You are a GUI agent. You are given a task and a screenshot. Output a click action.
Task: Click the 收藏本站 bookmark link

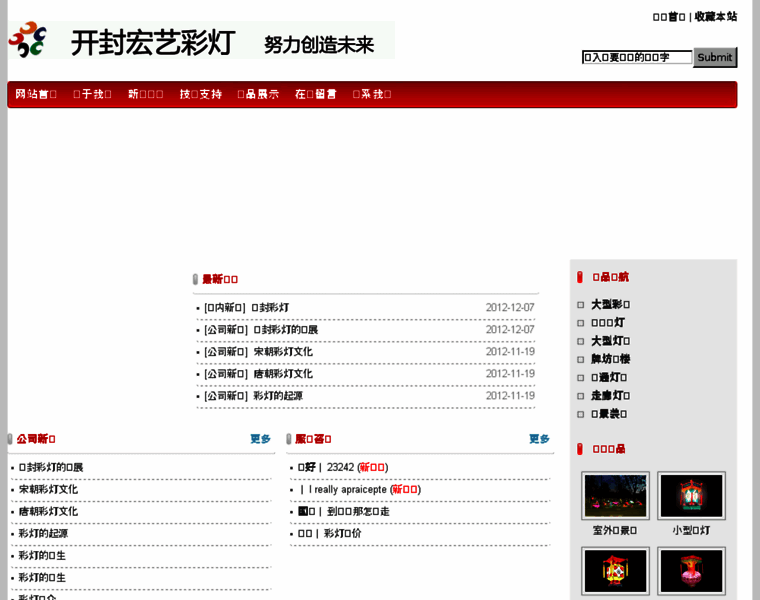(716, 17)
